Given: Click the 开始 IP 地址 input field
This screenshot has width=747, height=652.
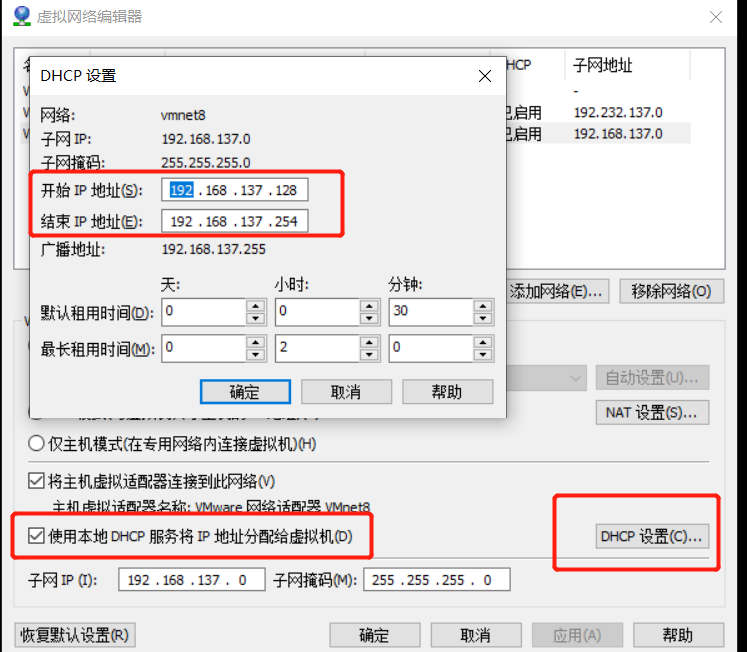Looking at the screenshot, I should point(234,190).
